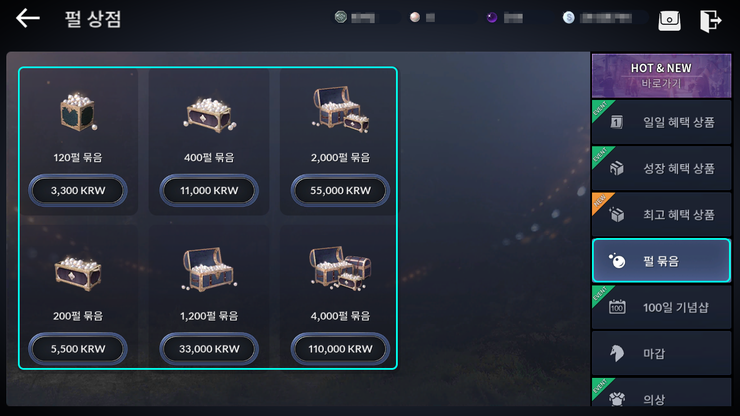
Task: Tap the black pearl currency icon
Action: [492, 17]
